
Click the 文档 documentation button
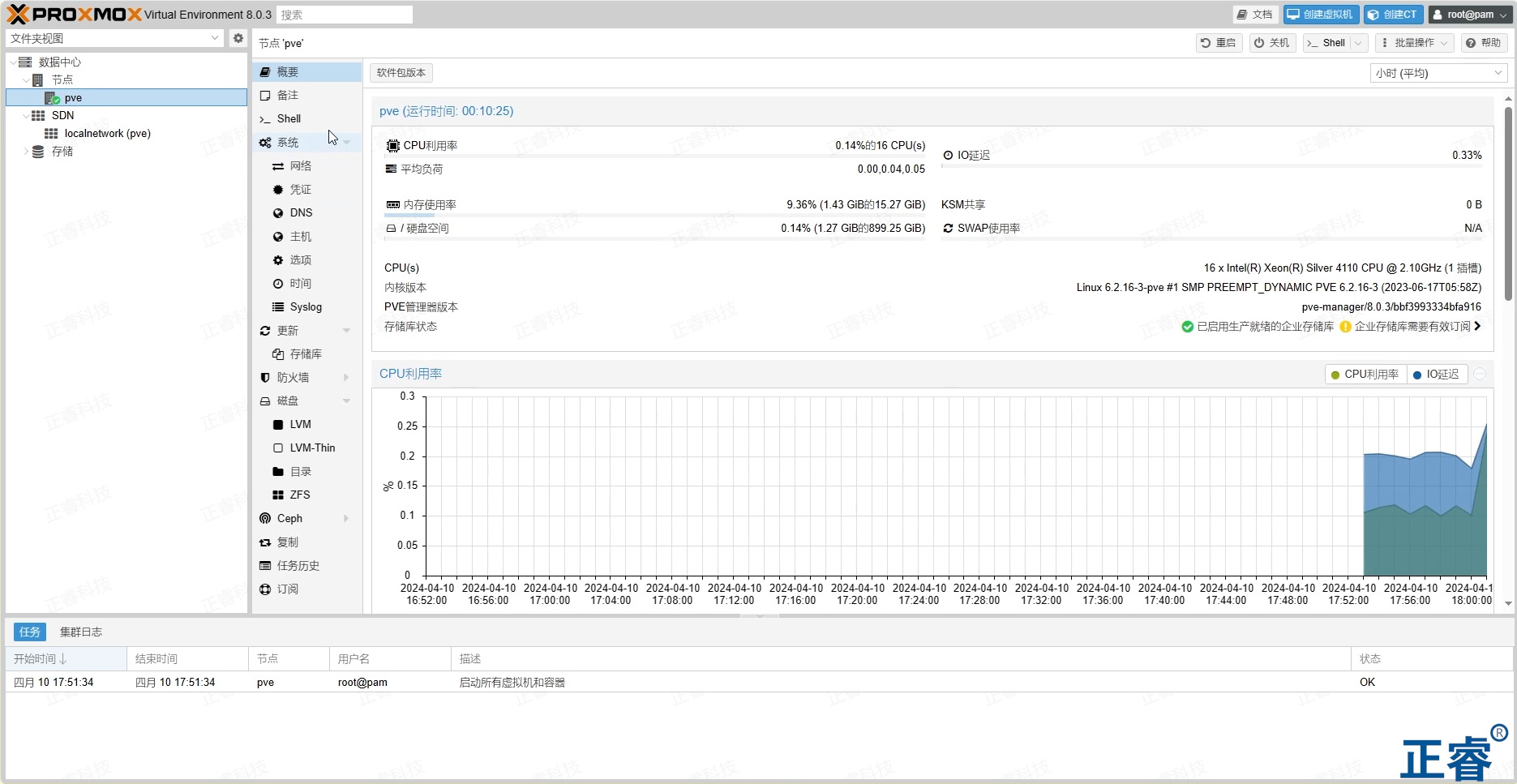coord(1255,15)
